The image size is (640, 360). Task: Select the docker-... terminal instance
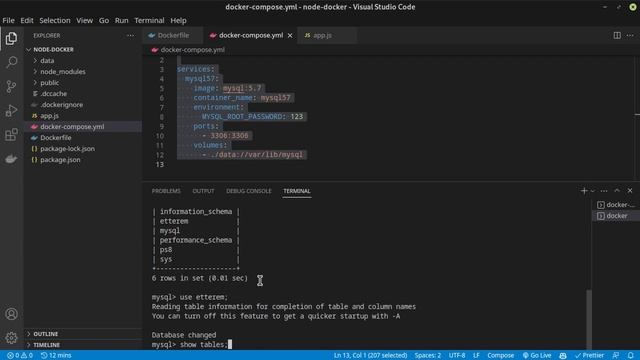[x=616, y=204]
